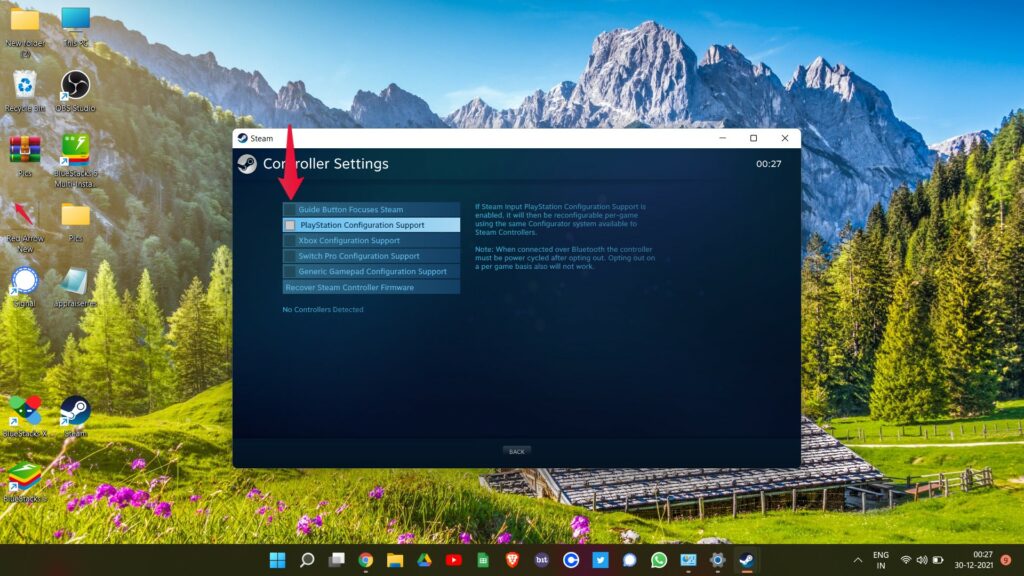The width and height of the screenshot is (1024, 576).
Task: Expand hidden icons in the system tray
Action: point(857,560)
